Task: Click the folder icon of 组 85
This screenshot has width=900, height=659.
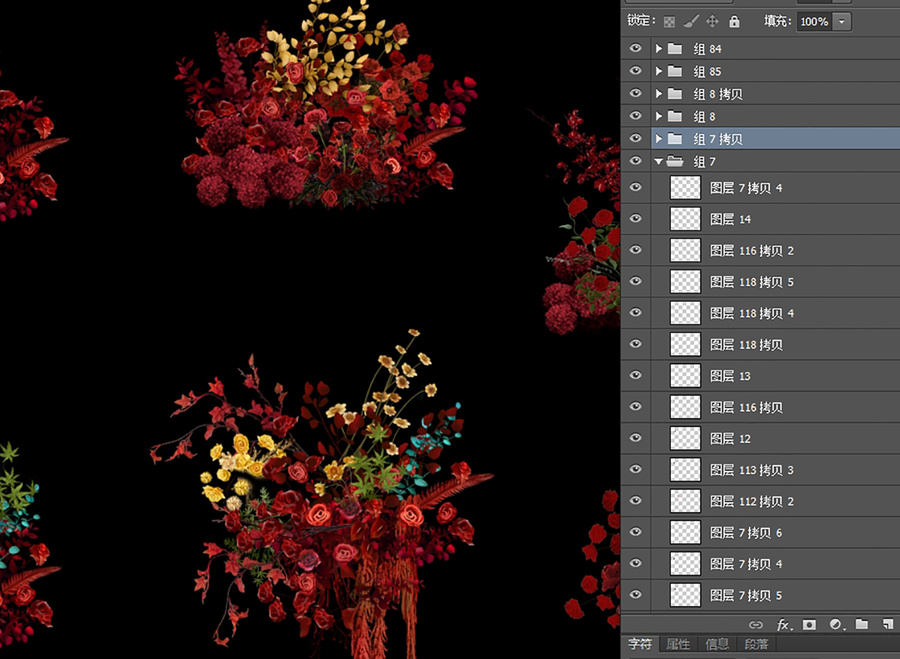Action: (x=675, y=71)
